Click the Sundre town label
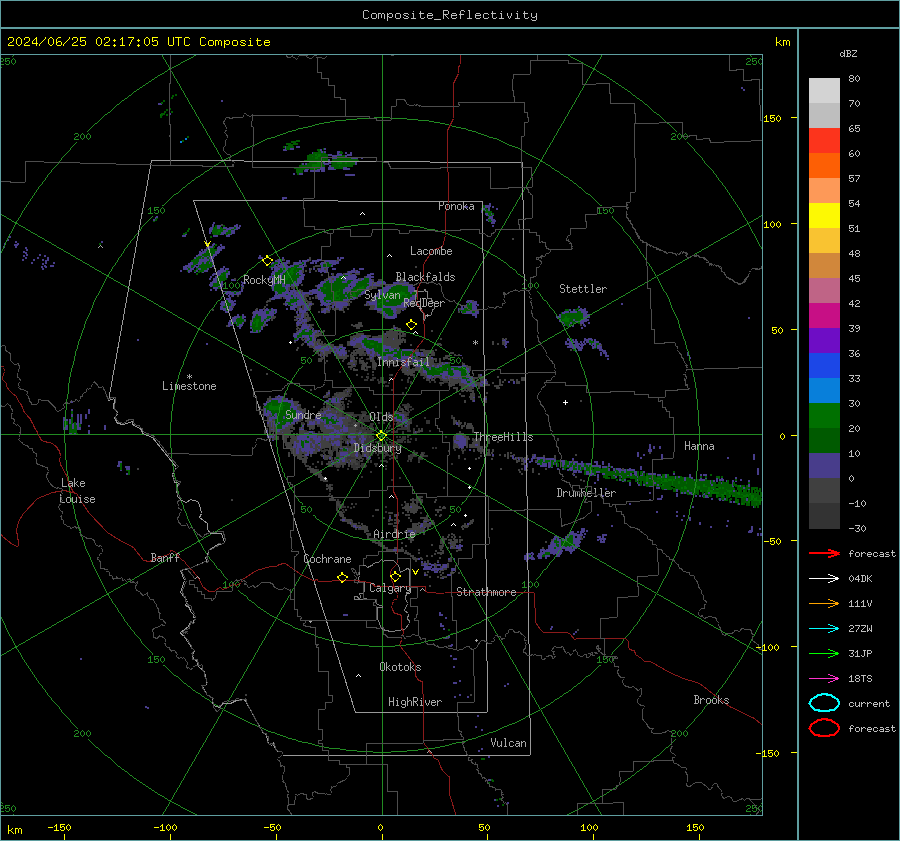This screenshot has height=841, width=900. pyautogui.click(x=303, y=414)
